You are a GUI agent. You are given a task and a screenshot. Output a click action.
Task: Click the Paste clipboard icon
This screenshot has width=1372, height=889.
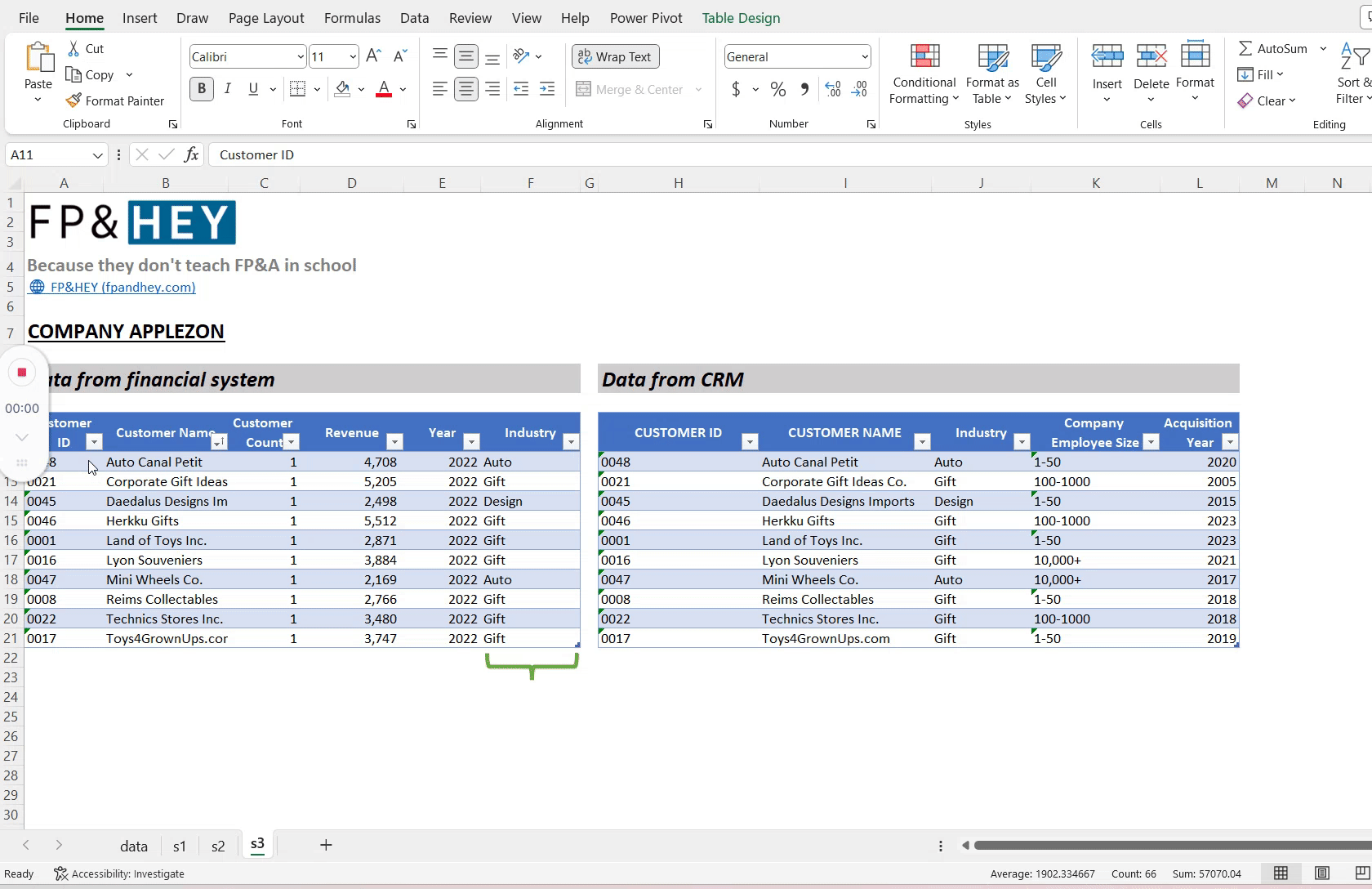tap(38, 59)
